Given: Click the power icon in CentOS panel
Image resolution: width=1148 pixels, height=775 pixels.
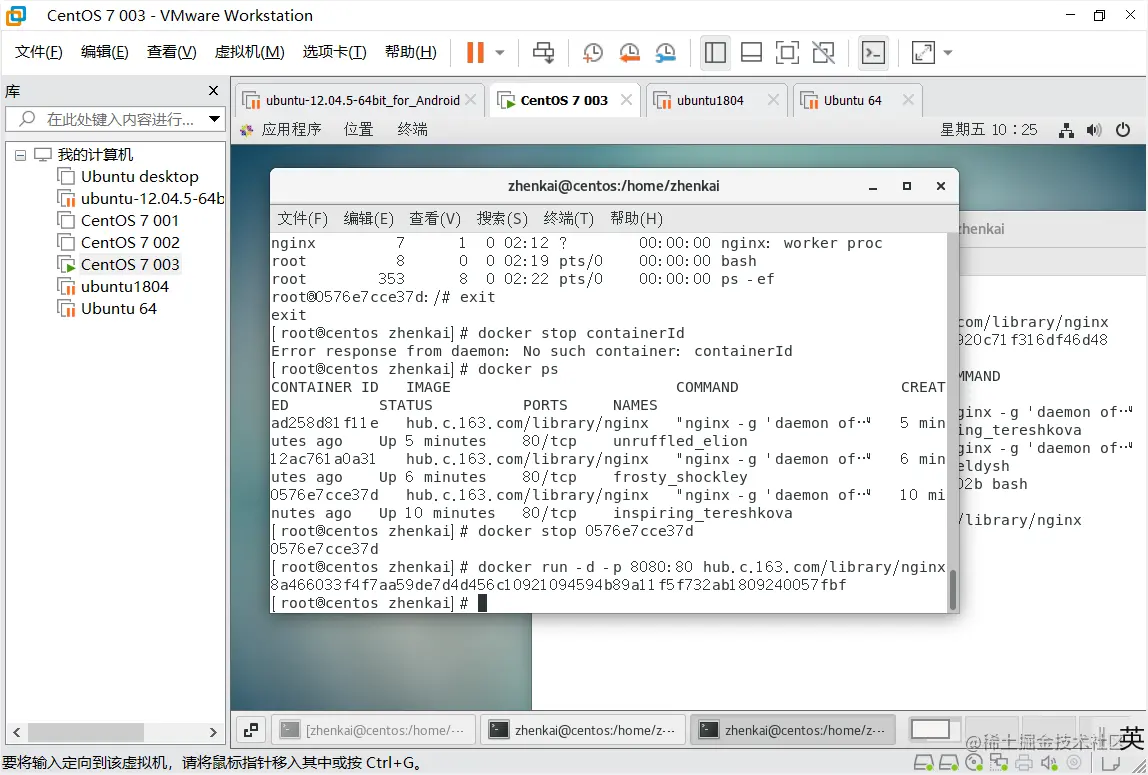Looking at the screenshot, I should [x=1122, y=130].
